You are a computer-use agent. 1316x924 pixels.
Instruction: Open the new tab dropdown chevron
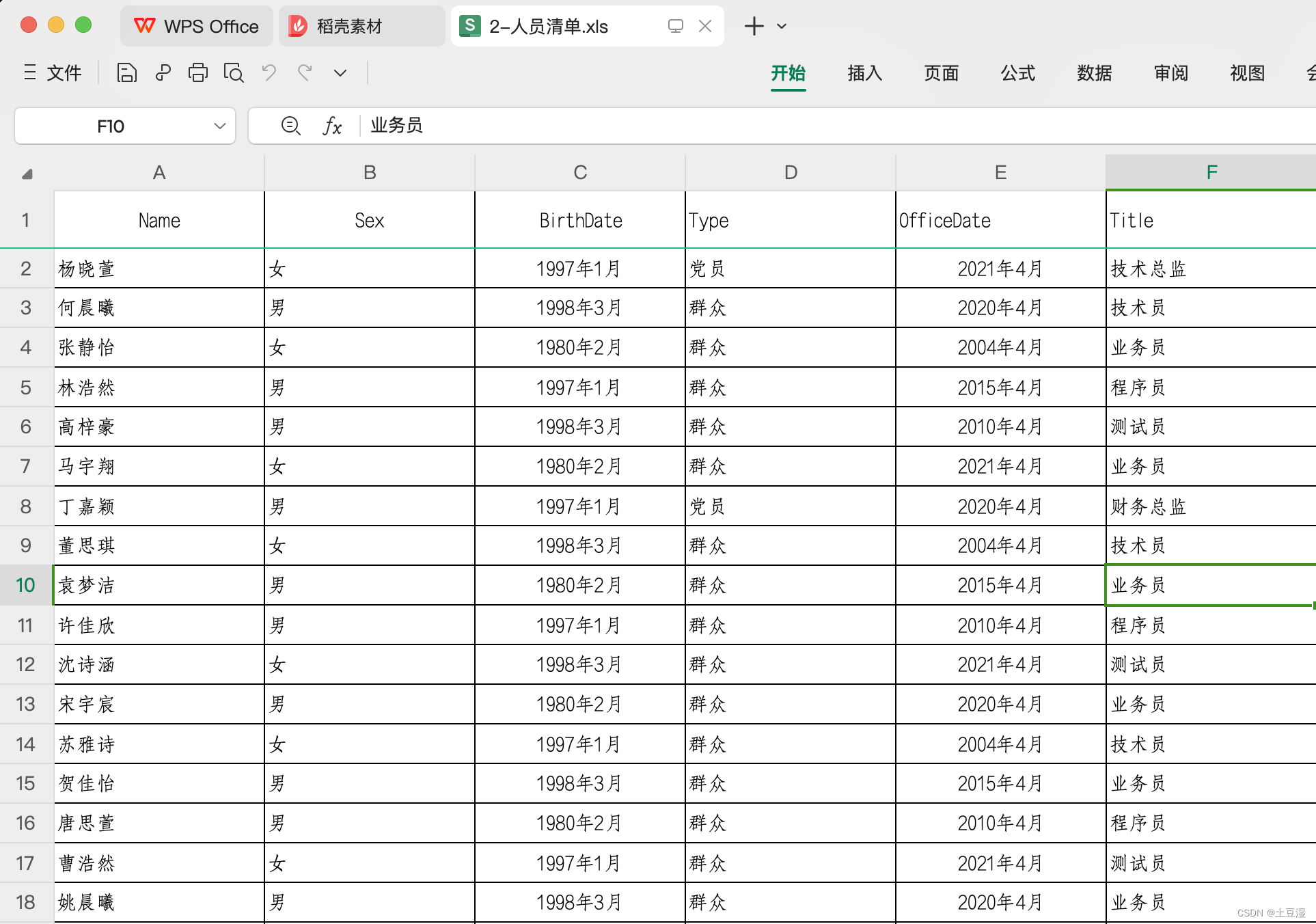[782, 27]
